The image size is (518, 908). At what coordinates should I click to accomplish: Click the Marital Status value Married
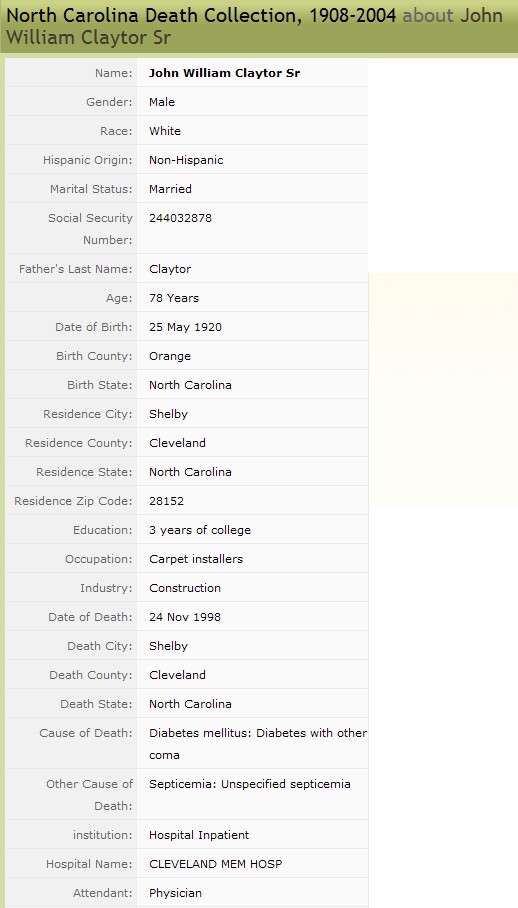tap(170, 189)
